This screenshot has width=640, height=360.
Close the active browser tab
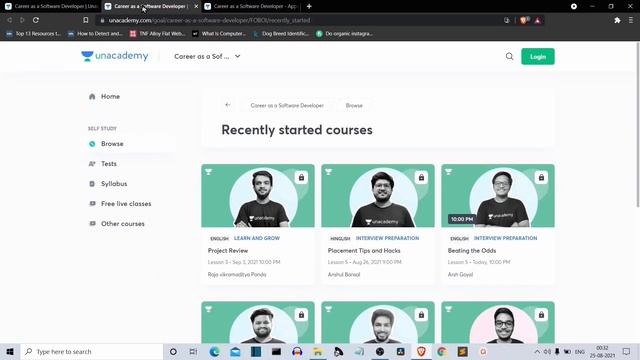point(196,7)
